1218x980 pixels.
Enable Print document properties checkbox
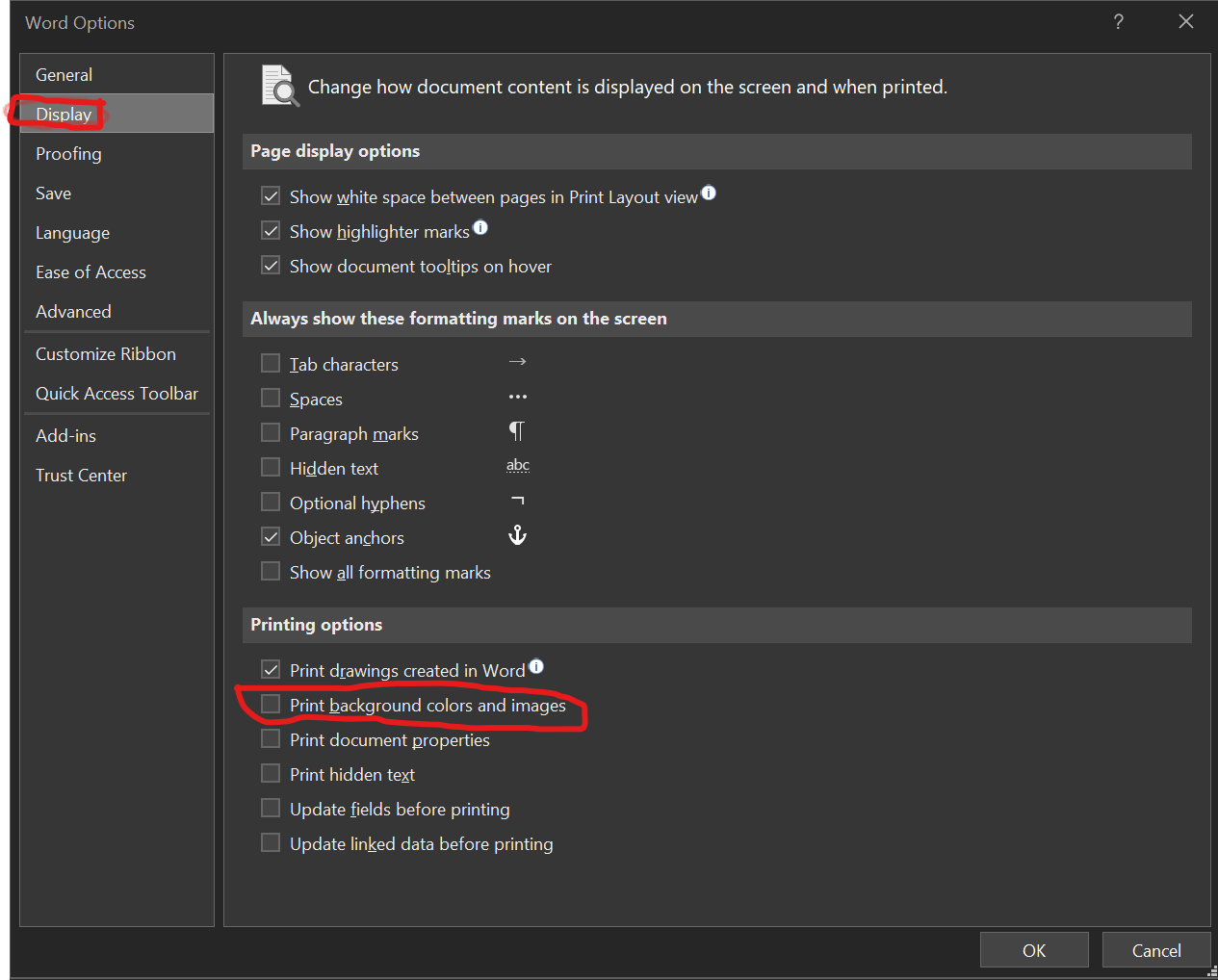click(x=271, y=739)
